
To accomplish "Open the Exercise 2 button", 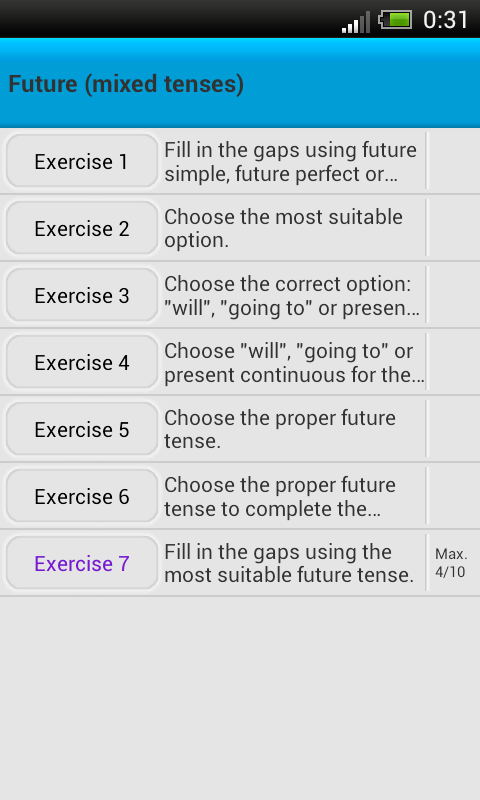I will 82,228.
